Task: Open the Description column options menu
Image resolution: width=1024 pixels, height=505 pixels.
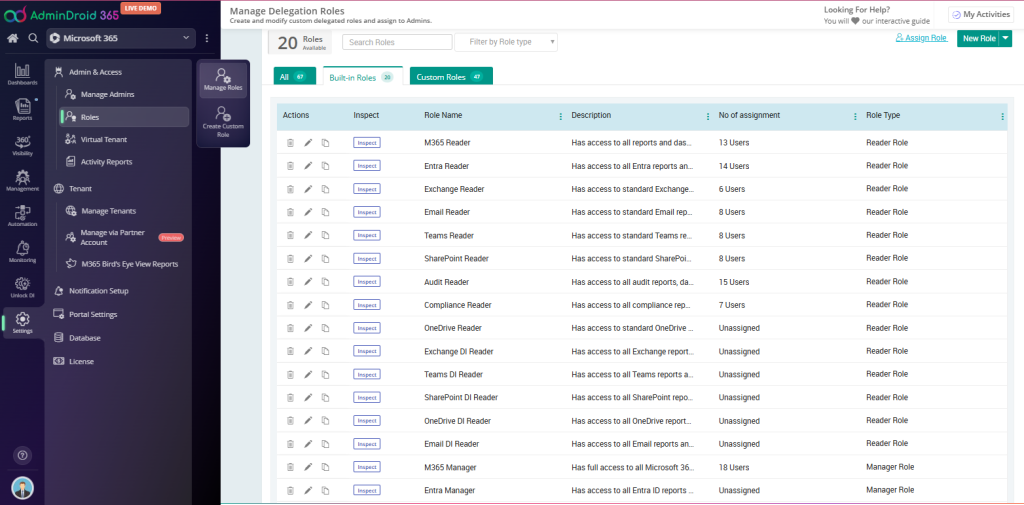Action: (708, 116)
